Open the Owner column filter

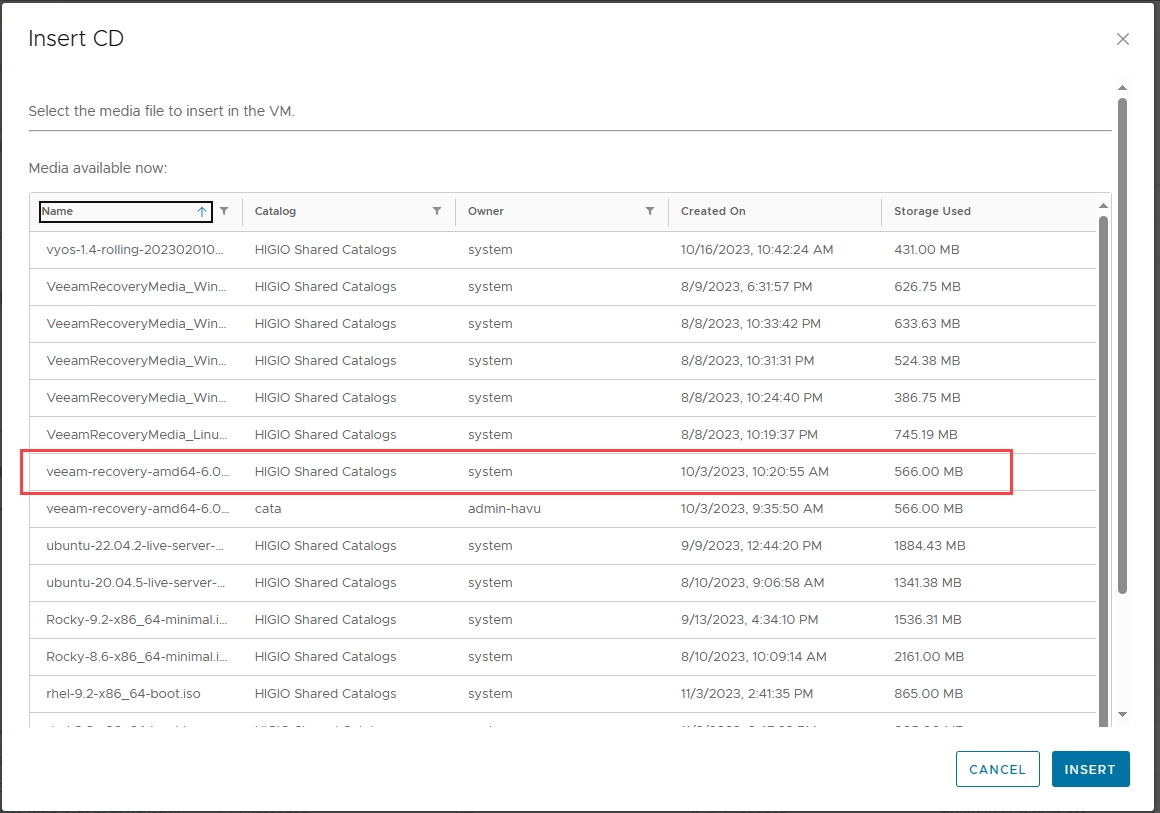click(650, 211)
